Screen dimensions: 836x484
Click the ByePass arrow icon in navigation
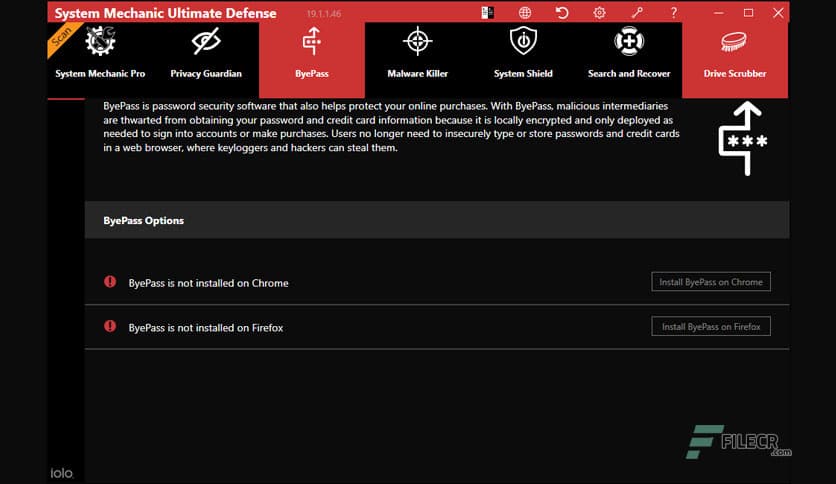click(312, 41)
